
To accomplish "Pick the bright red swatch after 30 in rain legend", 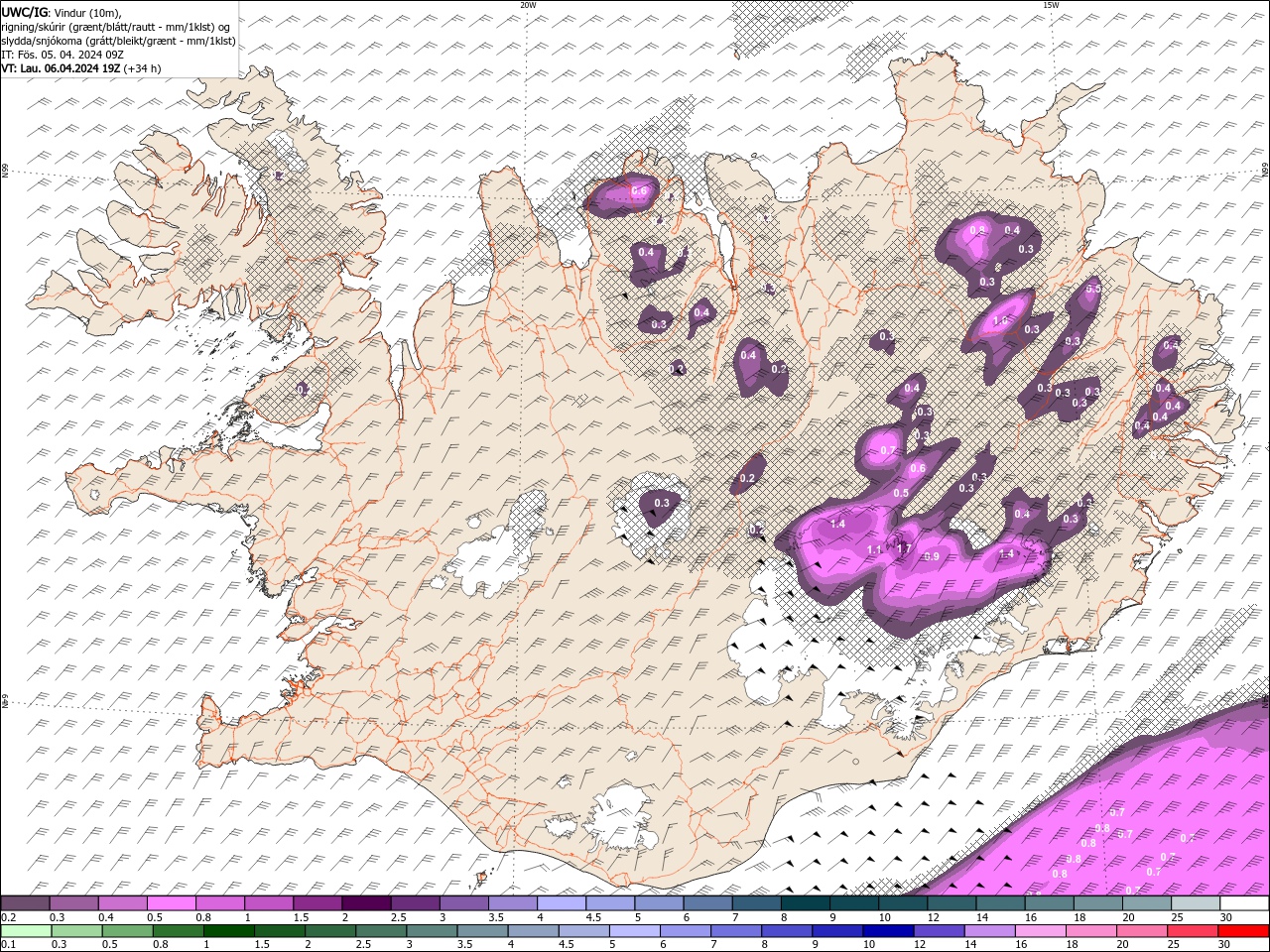I will click(1243, 931).
